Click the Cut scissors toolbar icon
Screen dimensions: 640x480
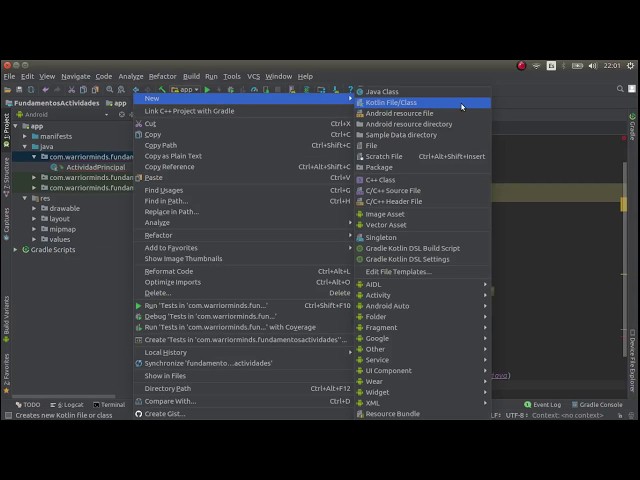point(71,89)
